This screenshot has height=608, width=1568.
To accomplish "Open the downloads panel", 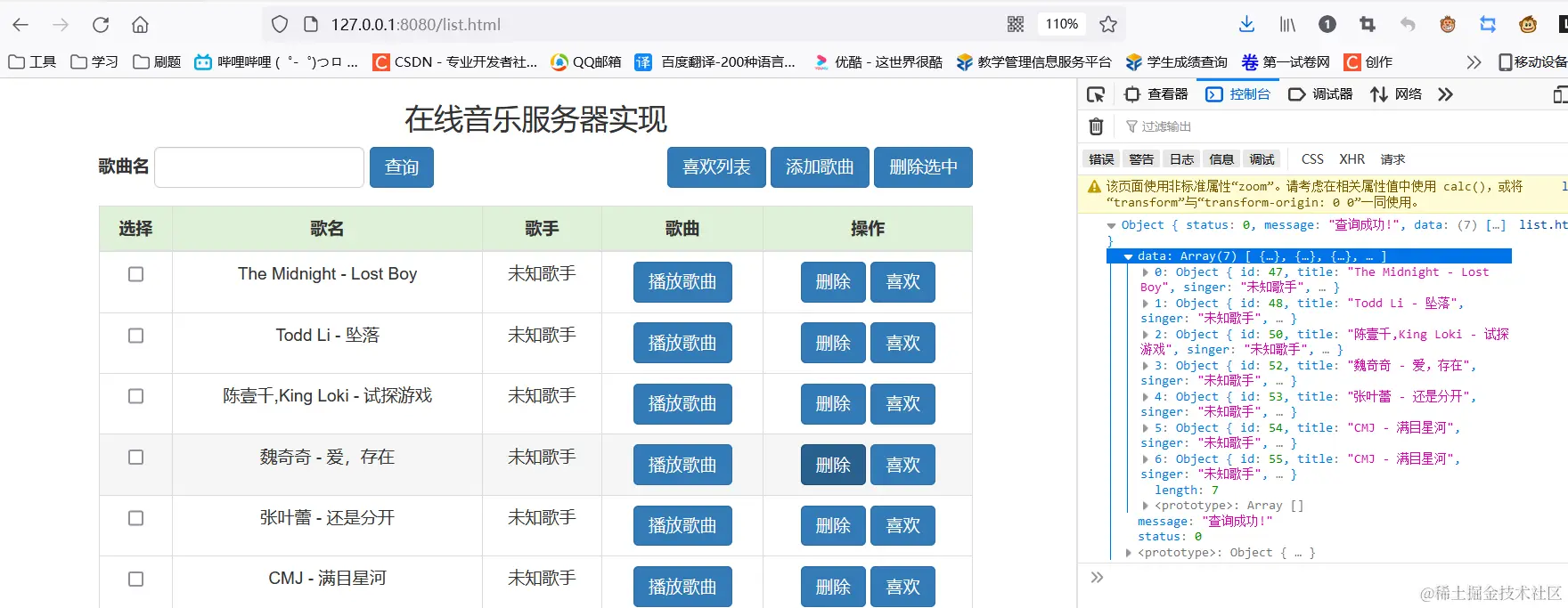I will (x=1247, y=25).
